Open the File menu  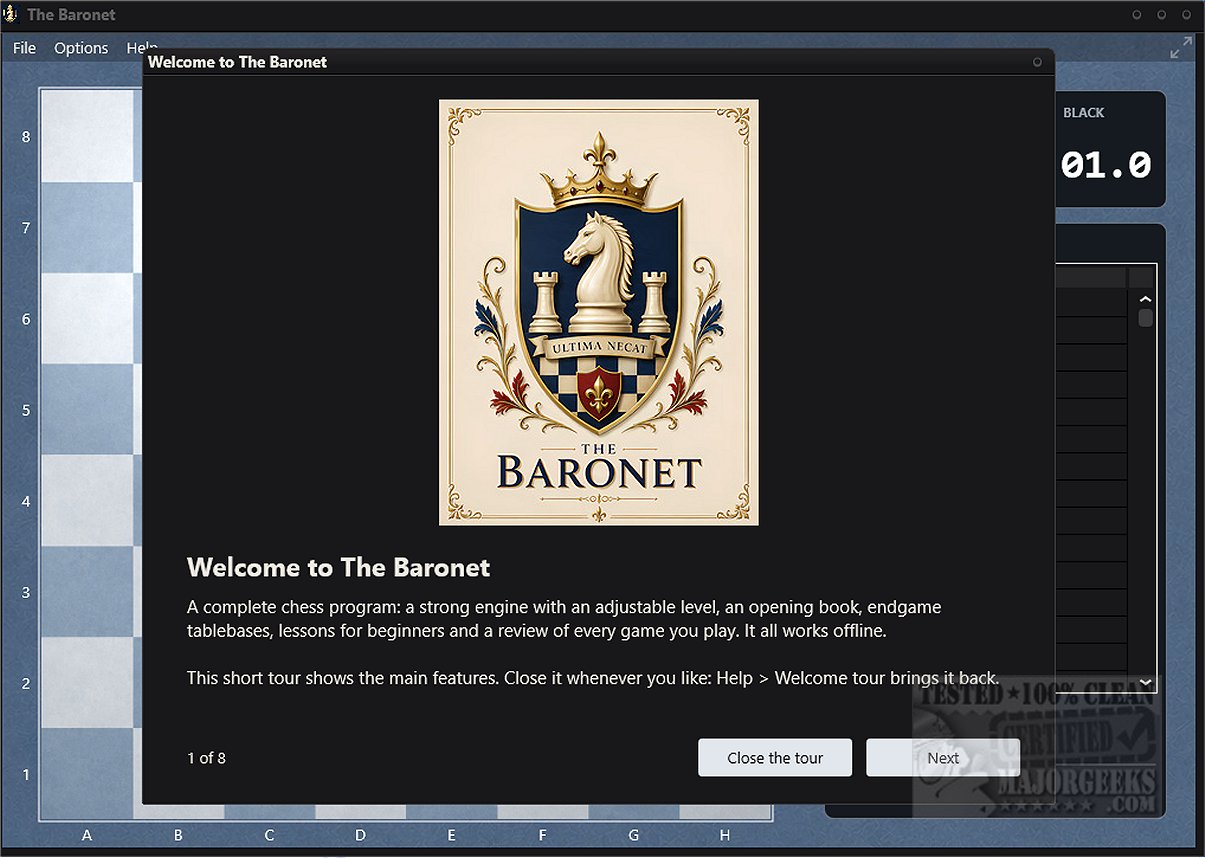[x=24, y=48]
